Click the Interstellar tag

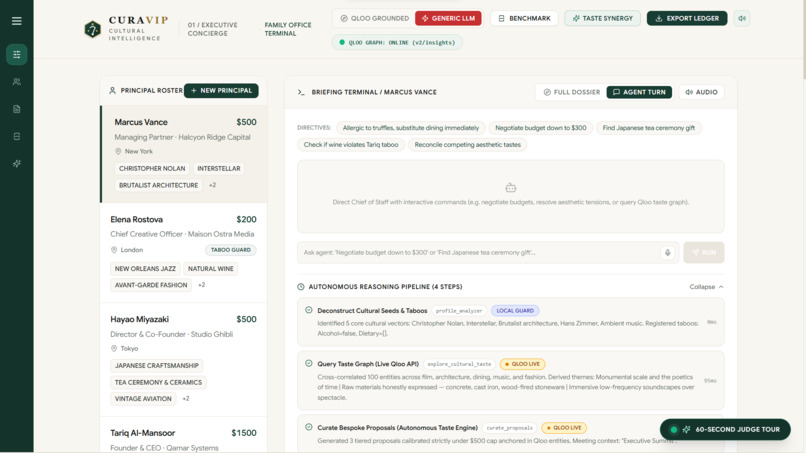(x=219, y=169)
